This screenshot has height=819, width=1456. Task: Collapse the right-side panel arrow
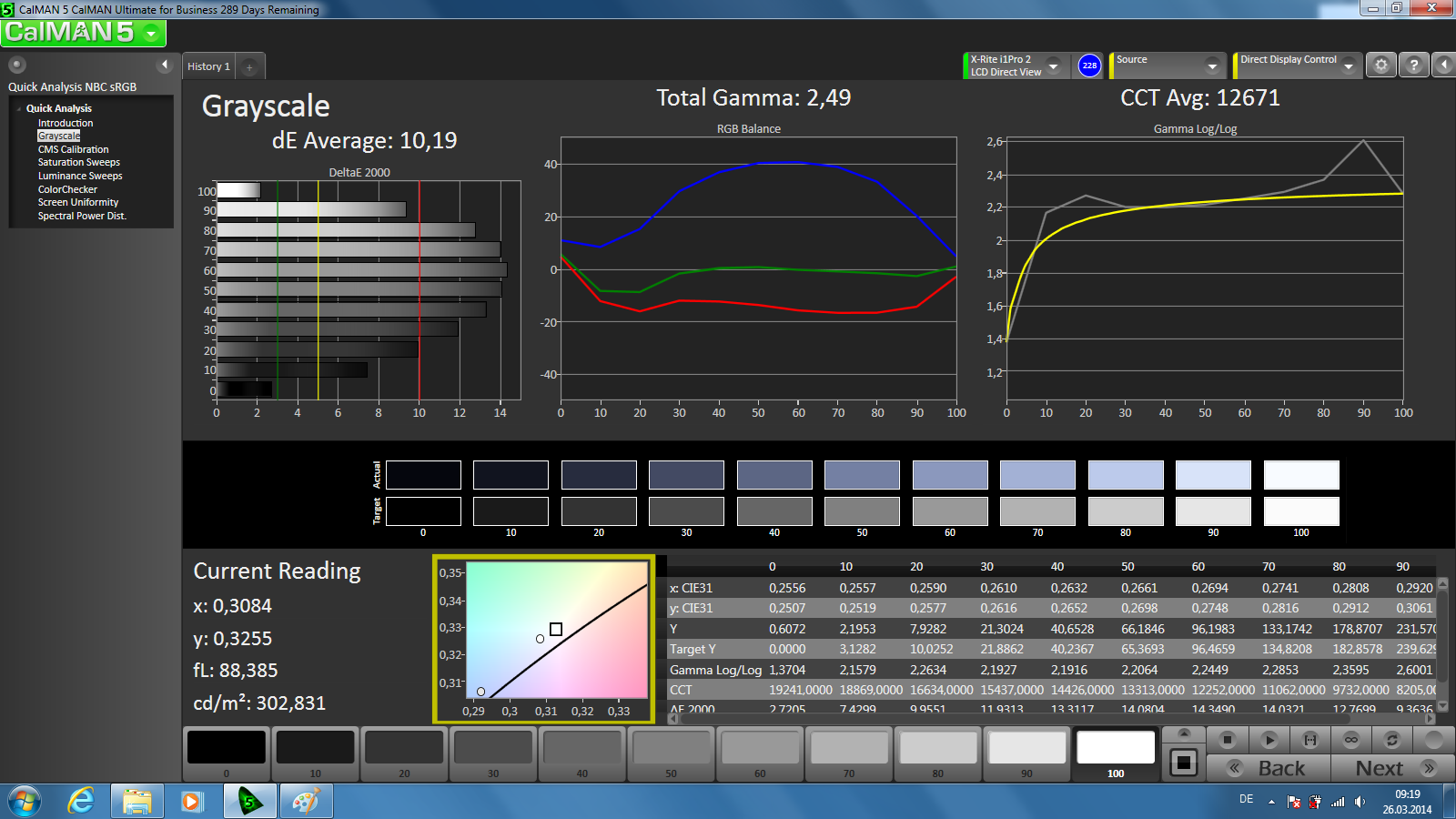(1443, 66)
